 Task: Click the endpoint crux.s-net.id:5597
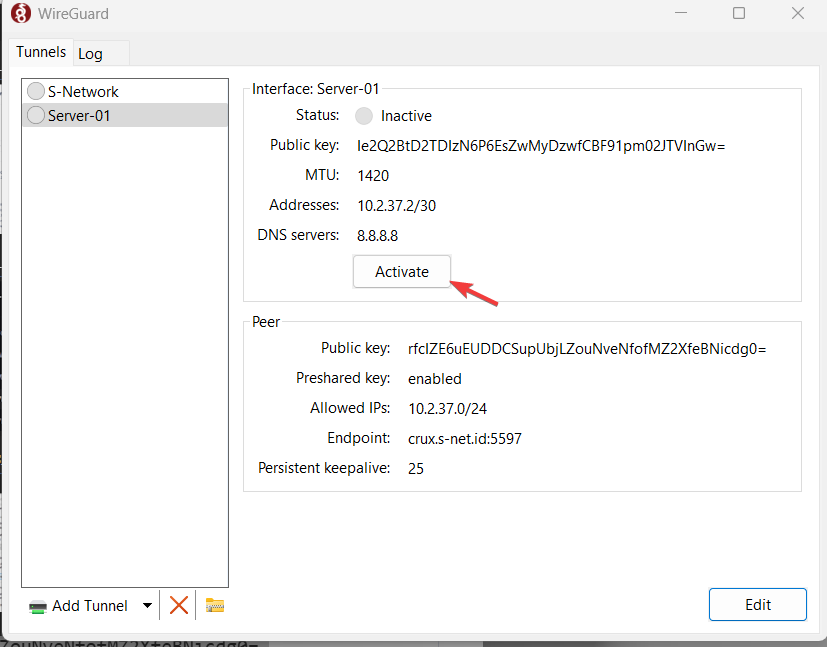465,439
